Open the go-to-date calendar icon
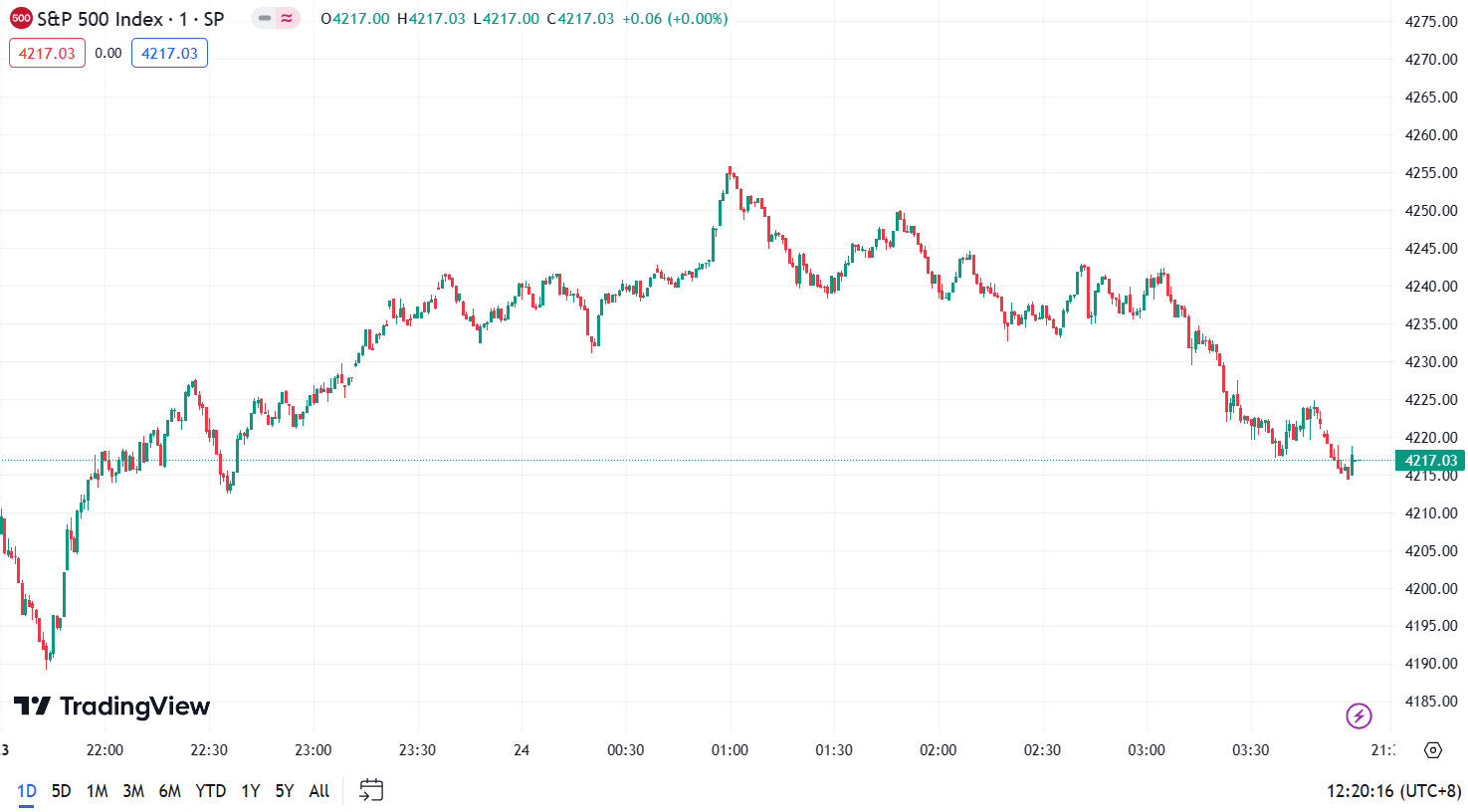This screenshot has height=812, width=1468. click(x=371, y=791)
